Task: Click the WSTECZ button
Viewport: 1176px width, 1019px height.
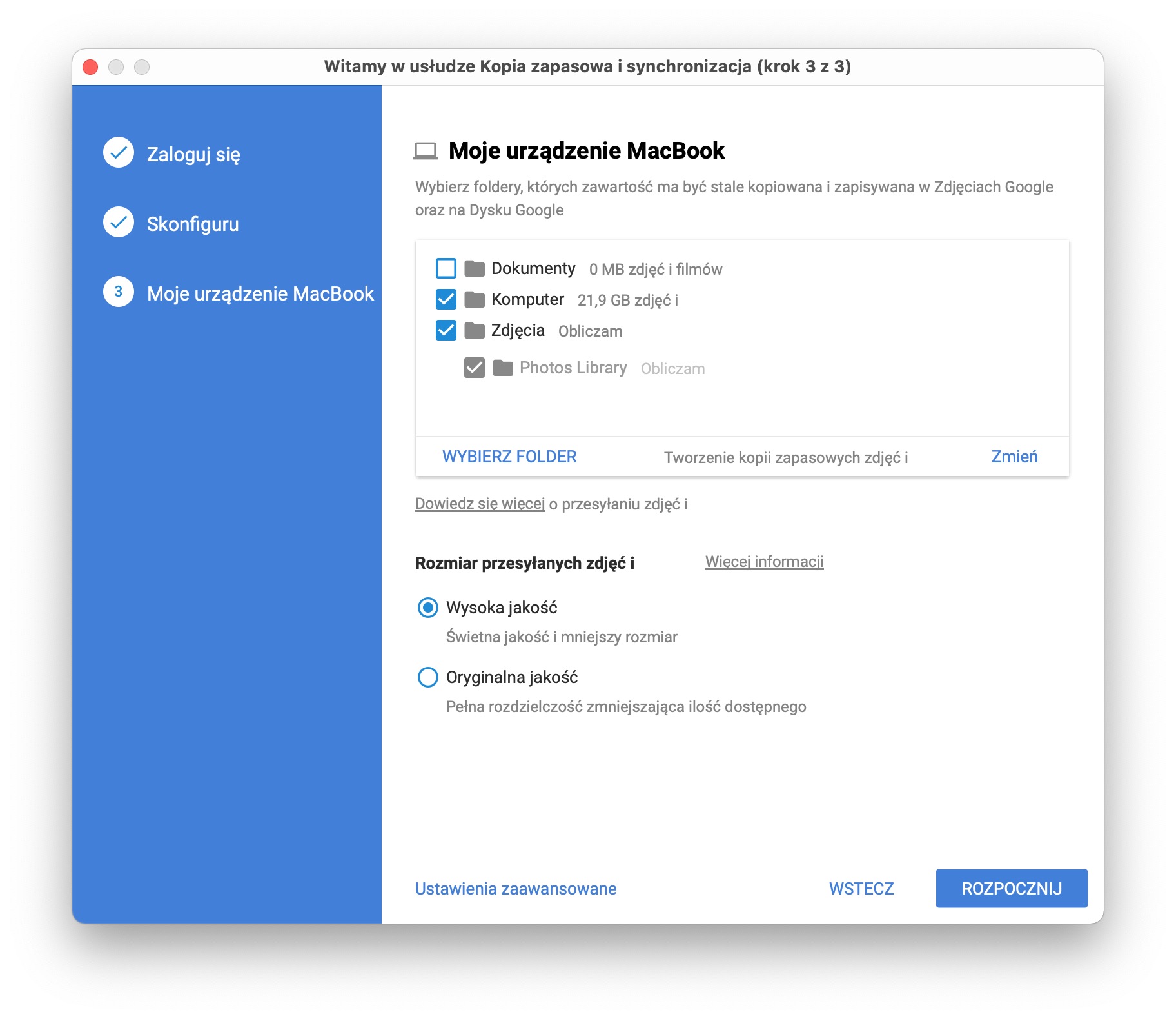Action: tap(861, 889)
